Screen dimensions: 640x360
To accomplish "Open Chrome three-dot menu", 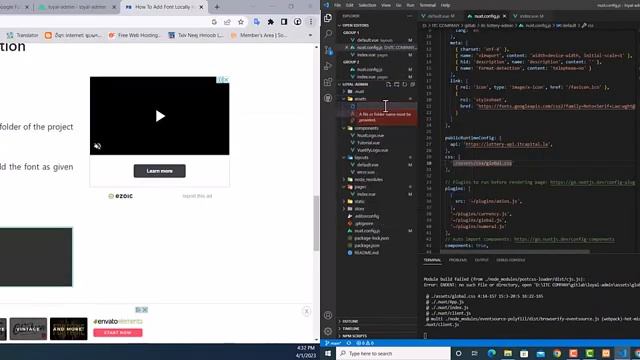I will pos(311,22).
